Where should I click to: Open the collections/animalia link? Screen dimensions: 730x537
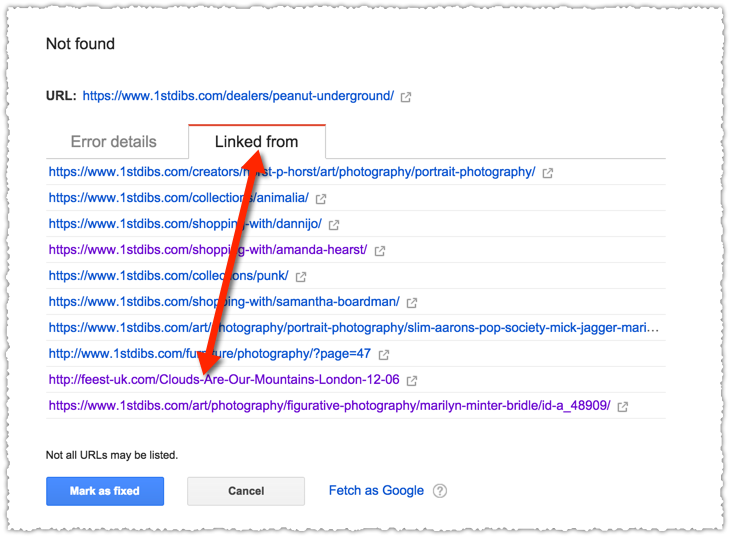pyautogui.click(x=179, y=198)
